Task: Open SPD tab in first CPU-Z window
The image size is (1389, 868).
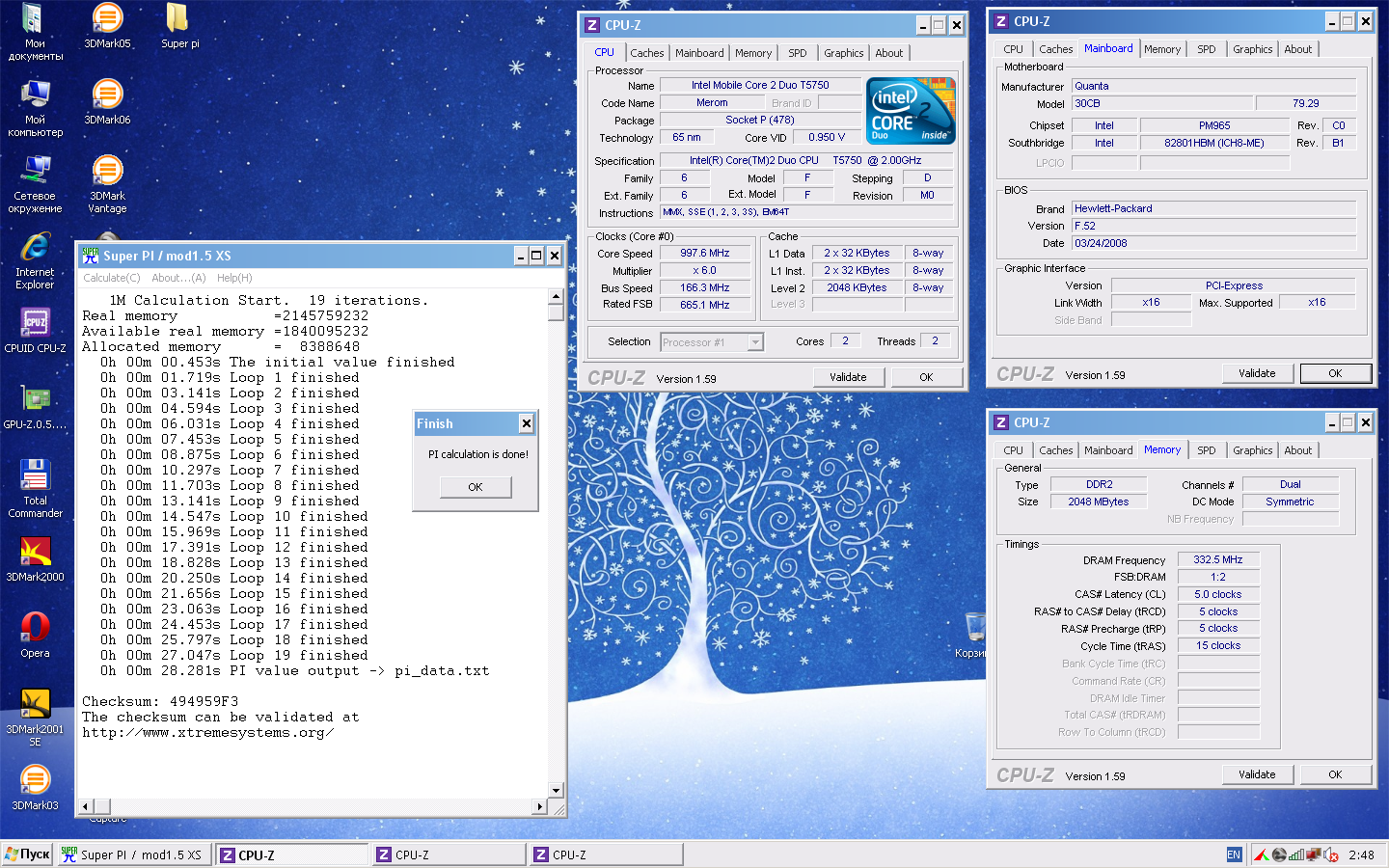Action: coord(798,53)
